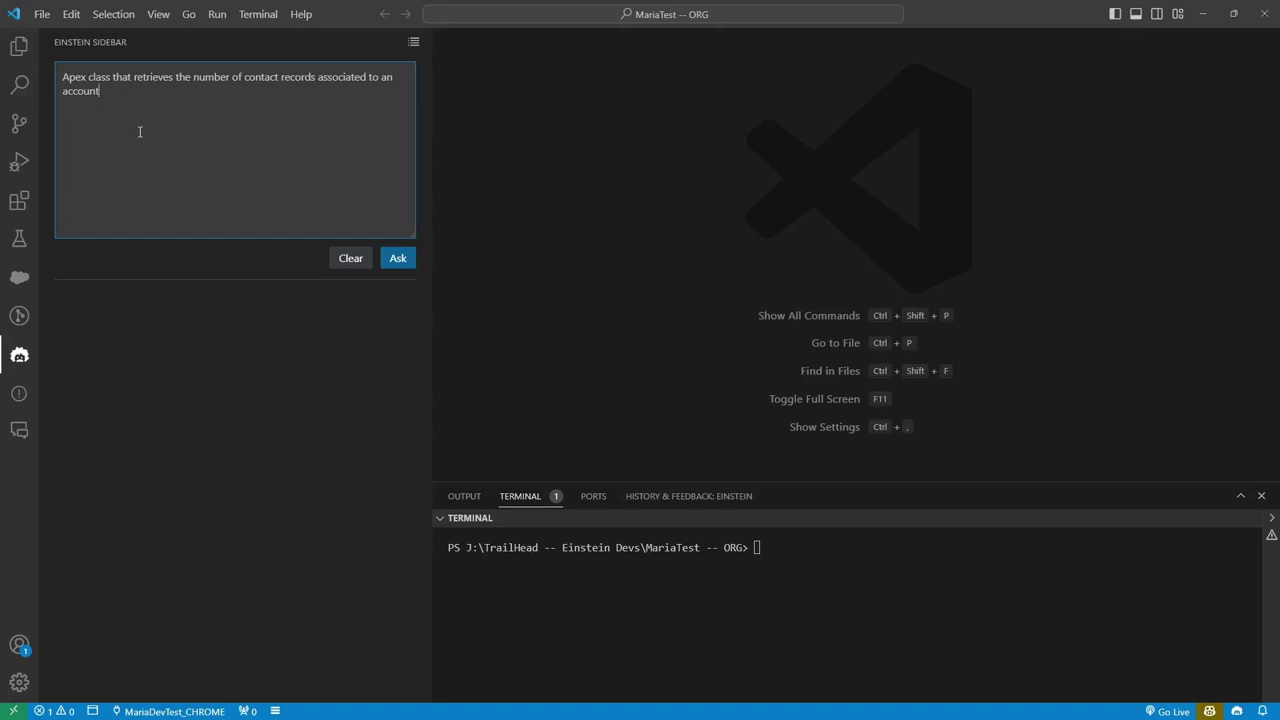The image size is (1280, 720).
Task: Click the ports forwarded 0 status item
Action: point(246,711)
